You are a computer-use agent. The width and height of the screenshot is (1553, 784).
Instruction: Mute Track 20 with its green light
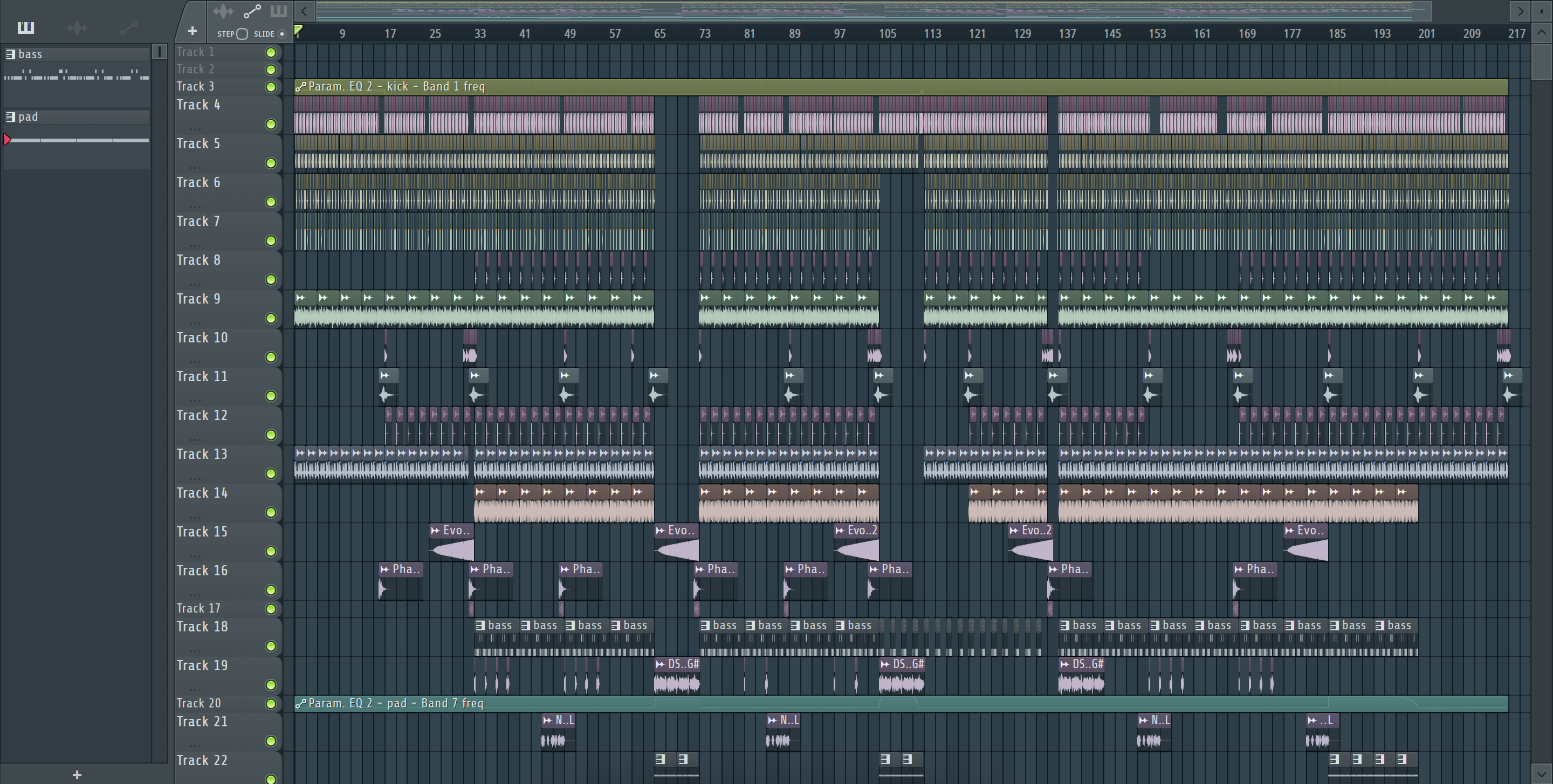pyautogui.click(x=271, y=704)
